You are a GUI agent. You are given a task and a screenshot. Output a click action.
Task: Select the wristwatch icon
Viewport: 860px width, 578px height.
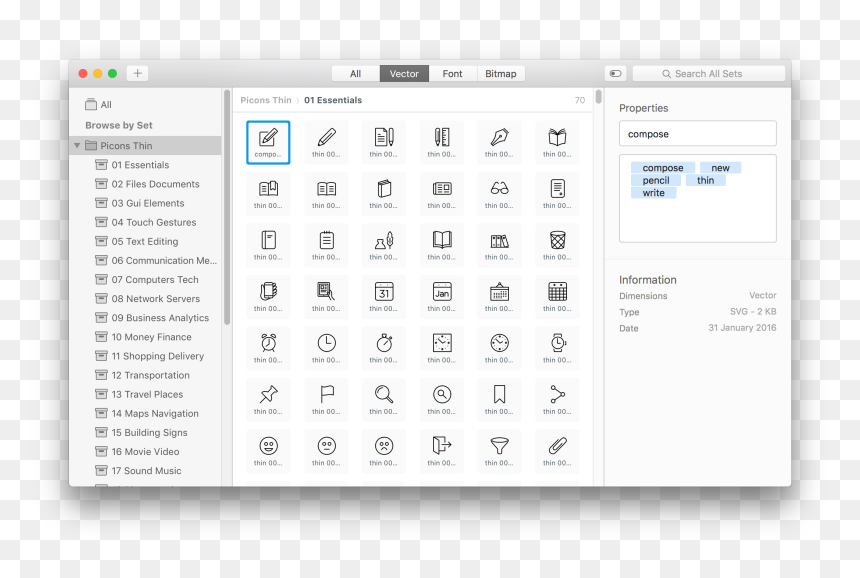click(557, 348)
